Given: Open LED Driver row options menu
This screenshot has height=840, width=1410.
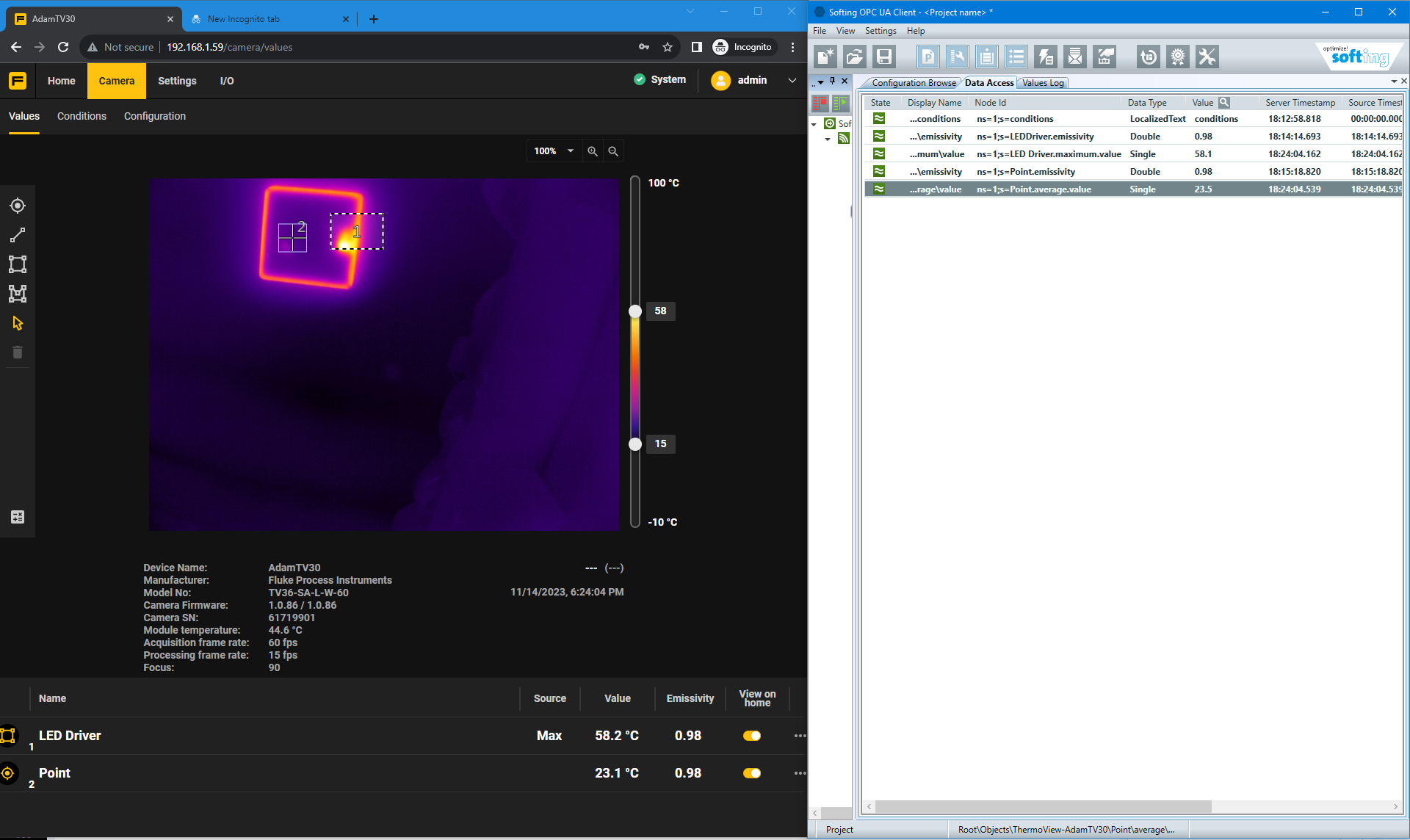Looking at the screenshot, I should (x=800, y=736).
